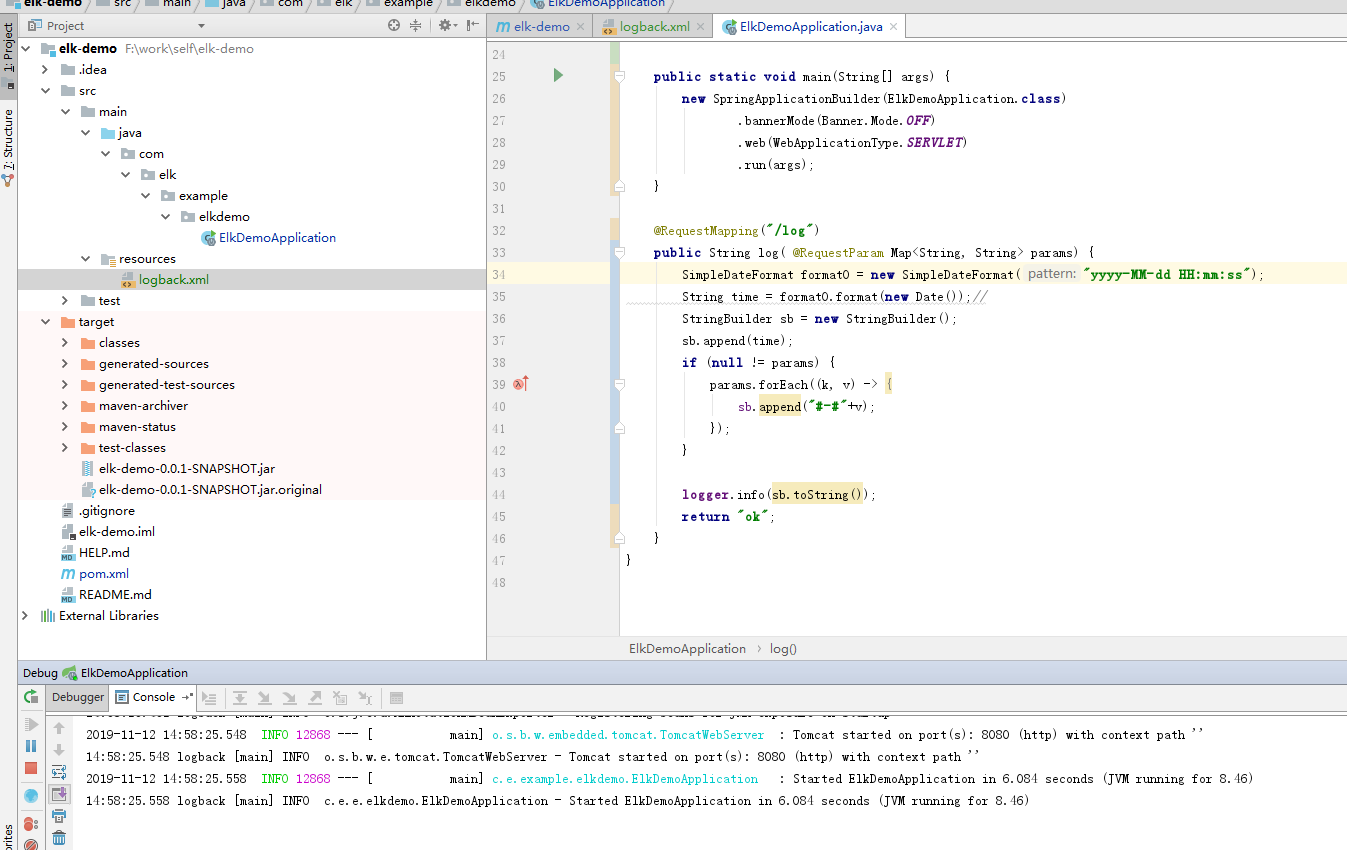1347x850 pixels.
Task: Click the globe icon in debug sidebar
Action: pos(31,796)
